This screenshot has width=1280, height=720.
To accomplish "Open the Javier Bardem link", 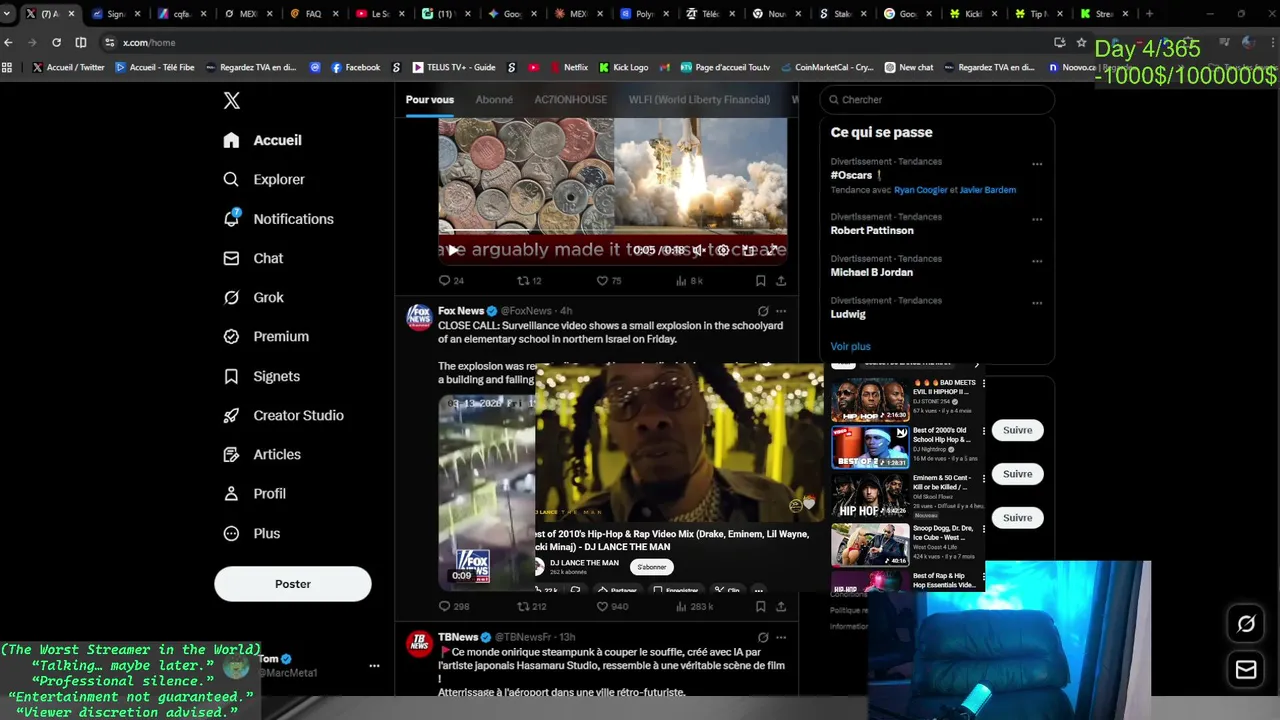I will (x=987, y=190).
